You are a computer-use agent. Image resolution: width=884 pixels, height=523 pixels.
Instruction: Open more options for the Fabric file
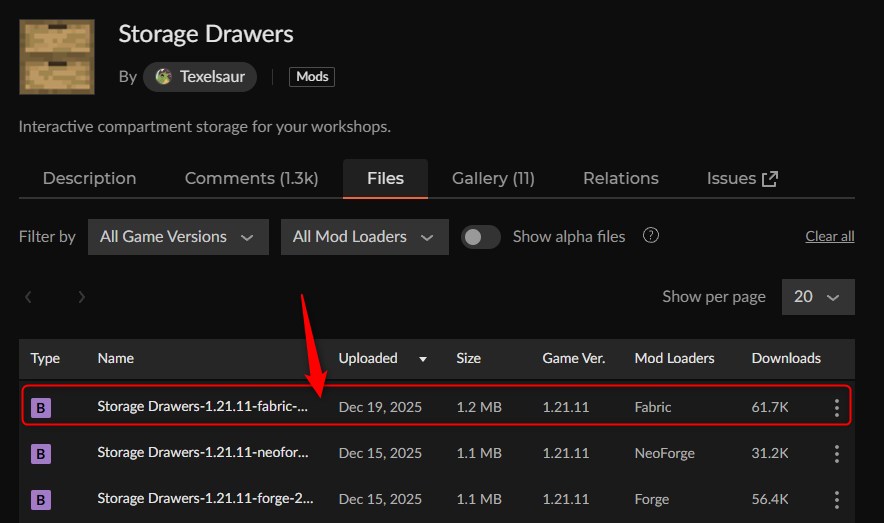point(837,407)
